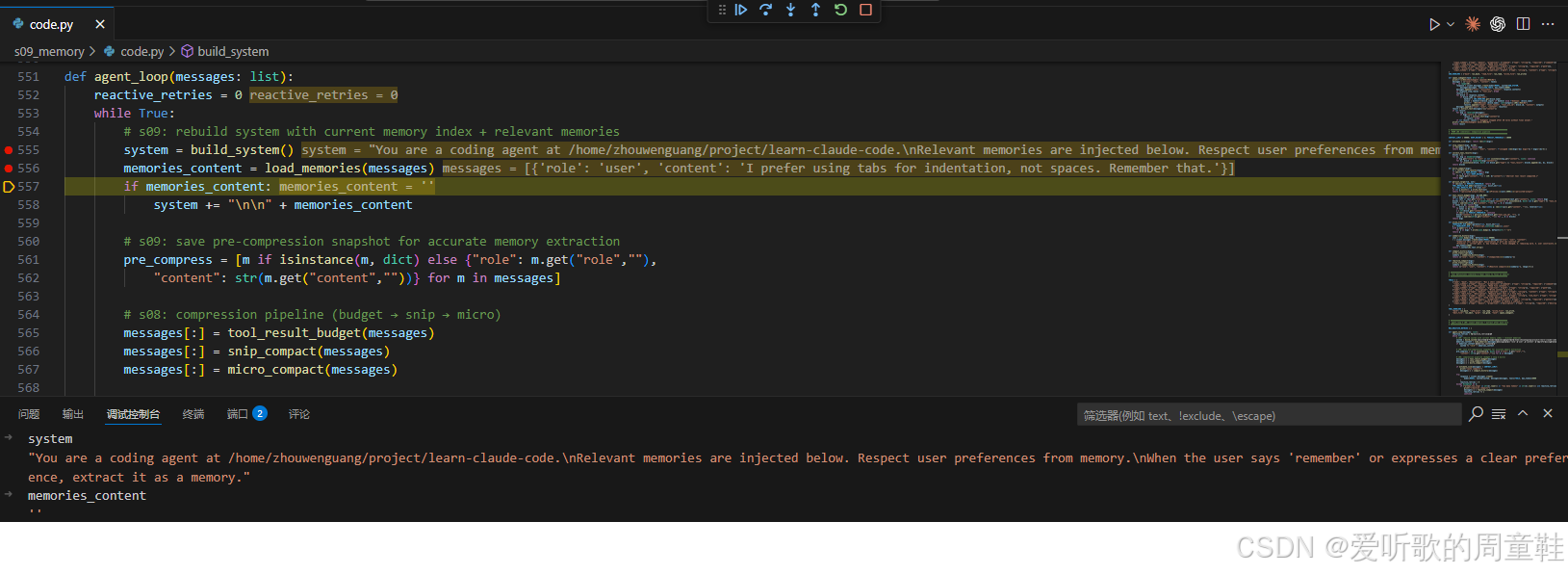
Task: Step out of the current function
Action: coord(816,10)
